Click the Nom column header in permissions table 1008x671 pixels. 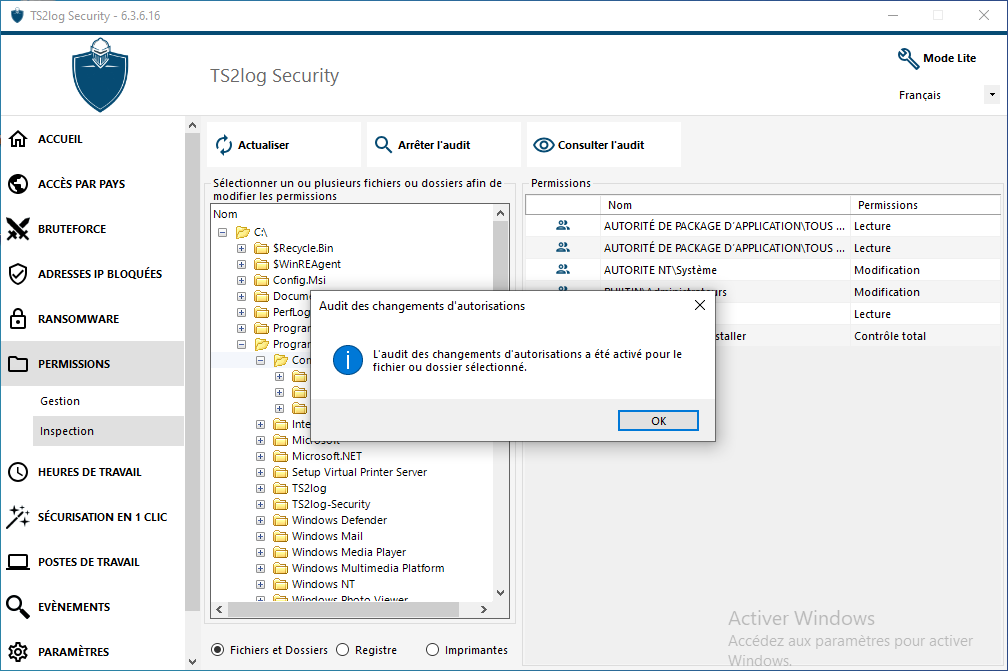coord(726,205)
